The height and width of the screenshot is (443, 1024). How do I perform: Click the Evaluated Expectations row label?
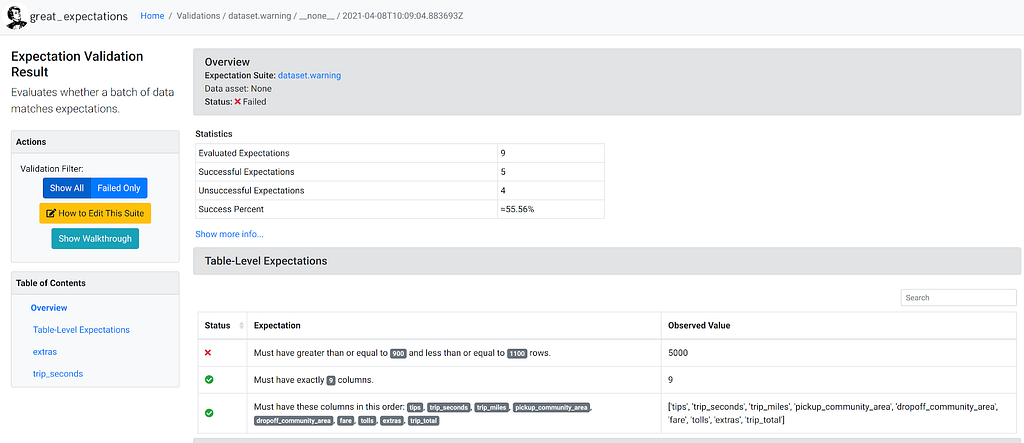(244, 153)
